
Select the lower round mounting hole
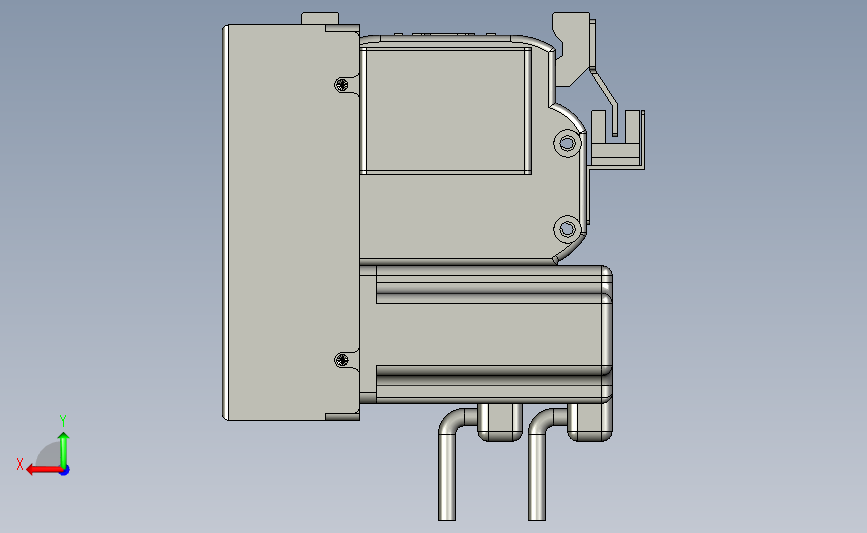click(567, 228)
